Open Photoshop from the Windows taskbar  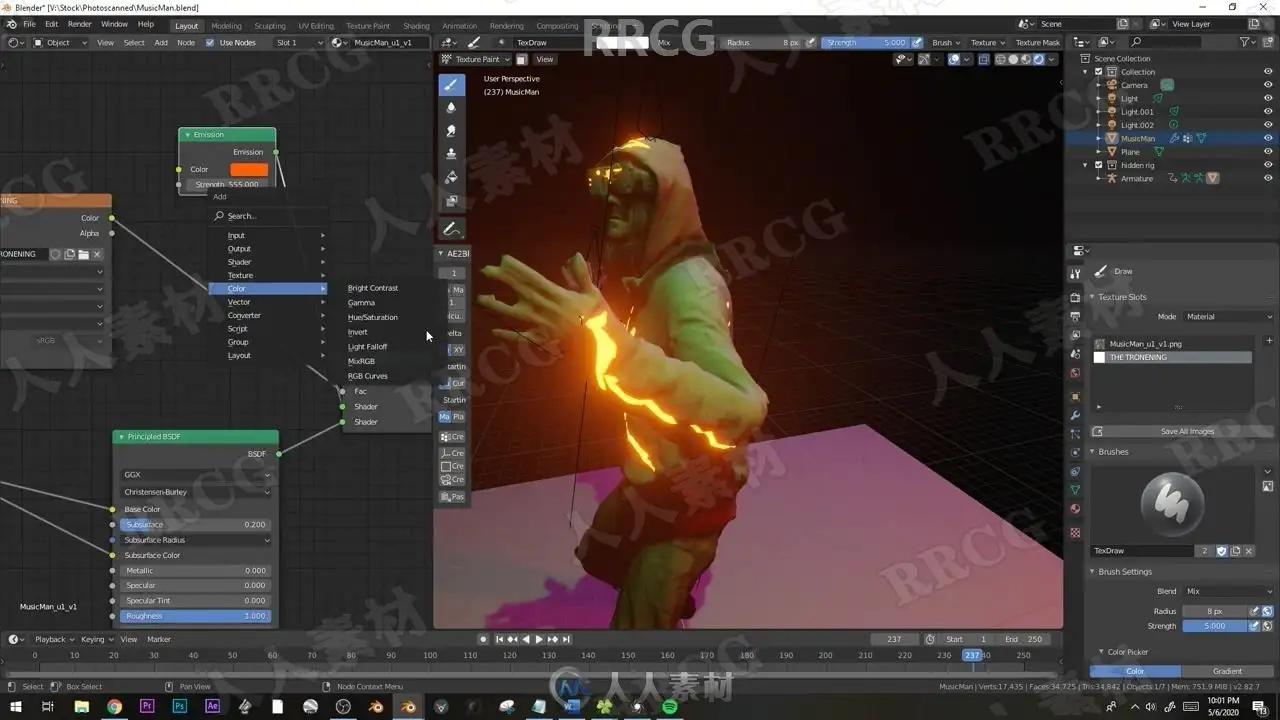(180, 707)
